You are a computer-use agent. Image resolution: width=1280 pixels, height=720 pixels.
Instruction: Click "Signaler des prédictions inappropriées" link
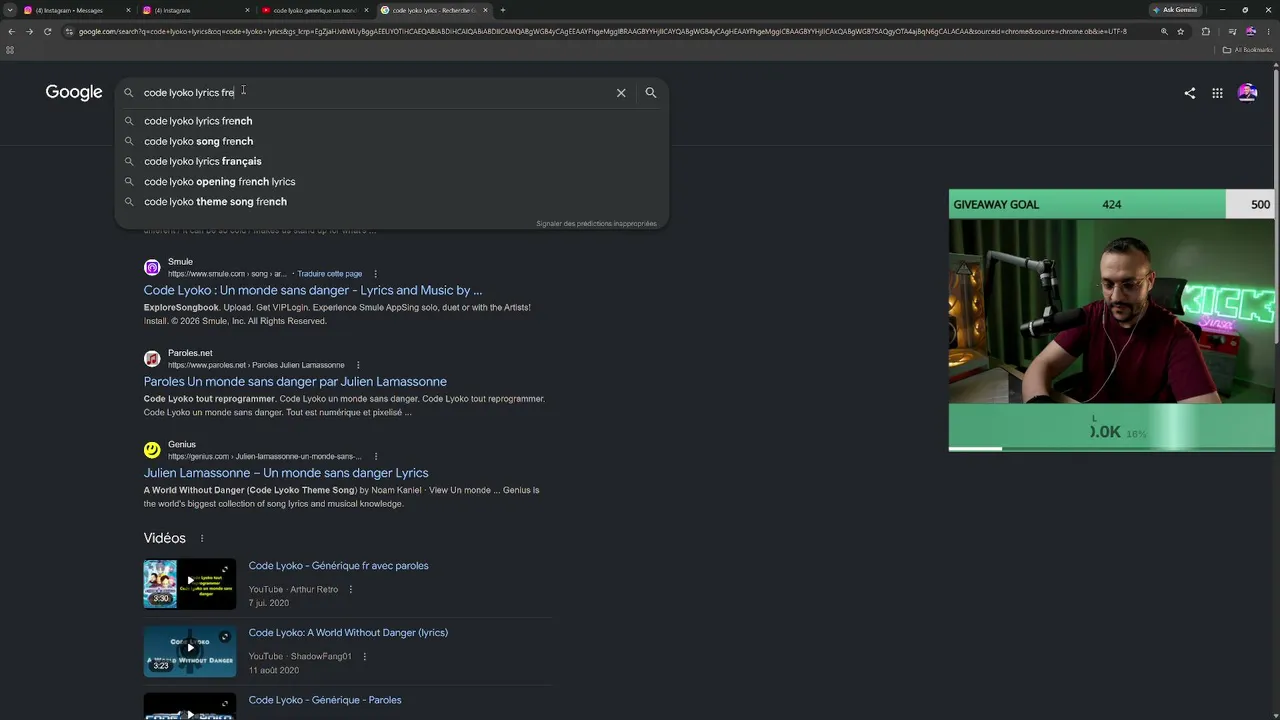[x=596, y=224]
